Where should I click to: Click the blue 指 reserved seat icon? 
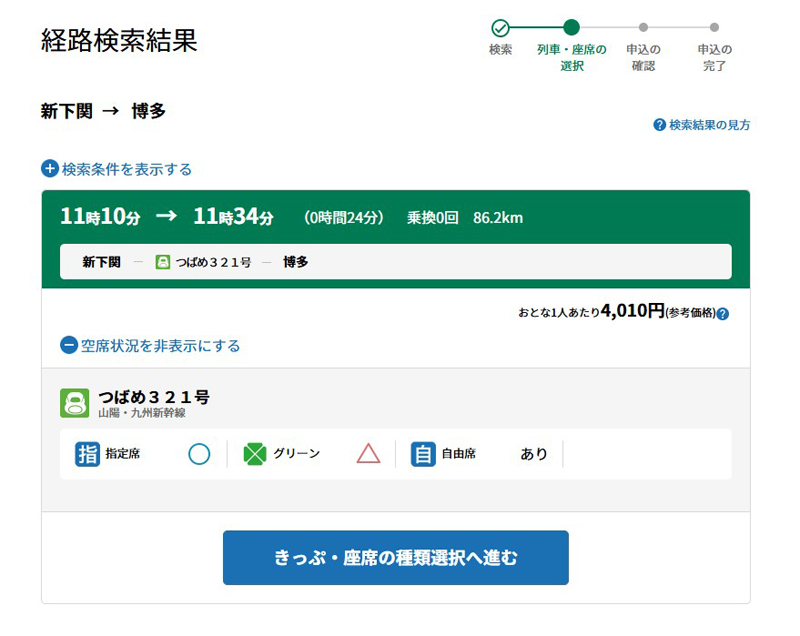coord(88,454)
